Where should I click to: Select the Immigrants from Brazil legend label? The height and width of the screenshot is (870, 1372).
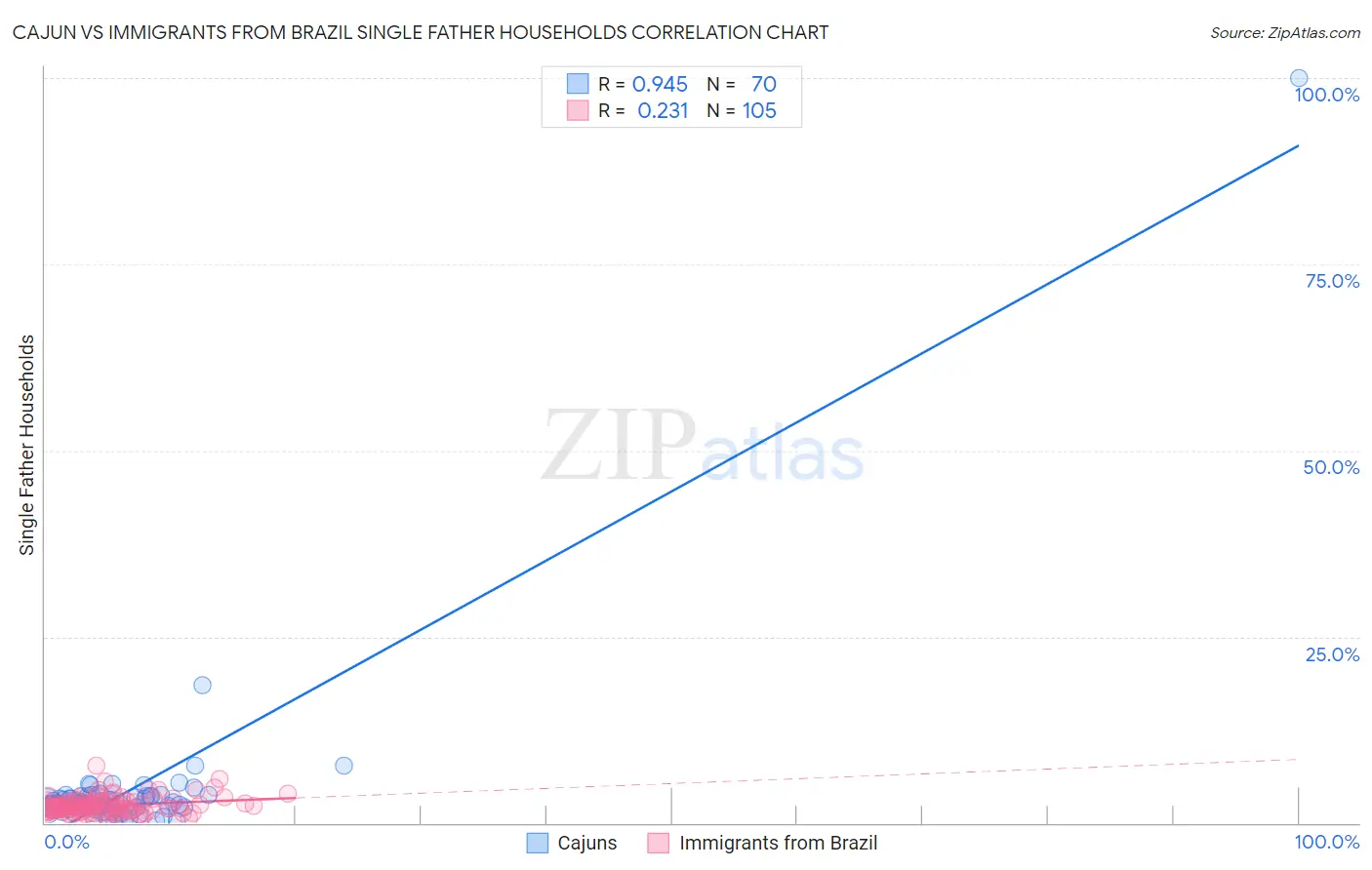tap(779, 843)
